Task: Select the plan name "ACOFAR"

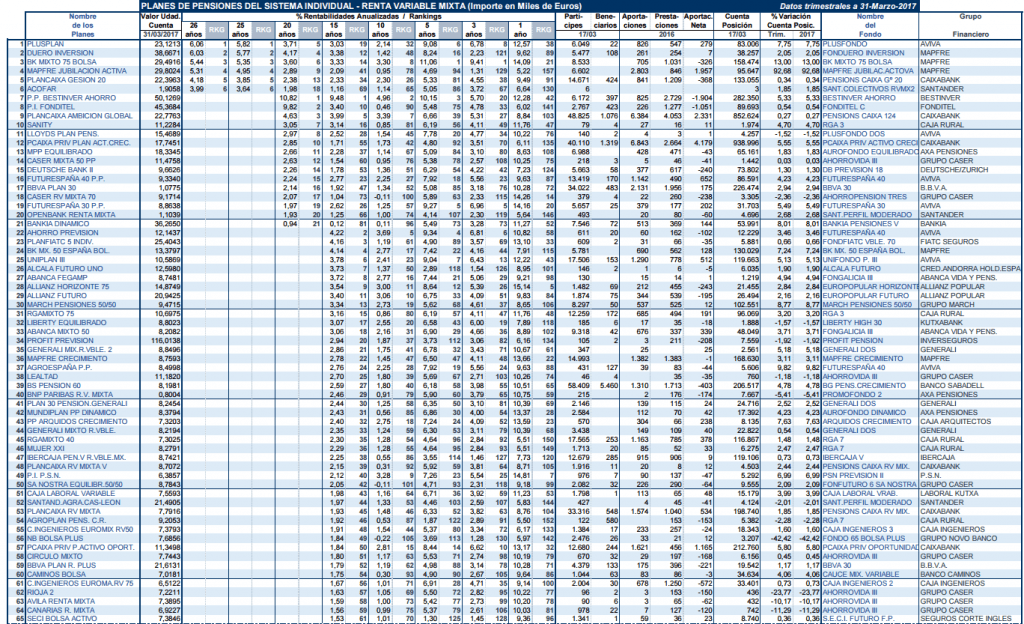Action: (x=41, y=89)
